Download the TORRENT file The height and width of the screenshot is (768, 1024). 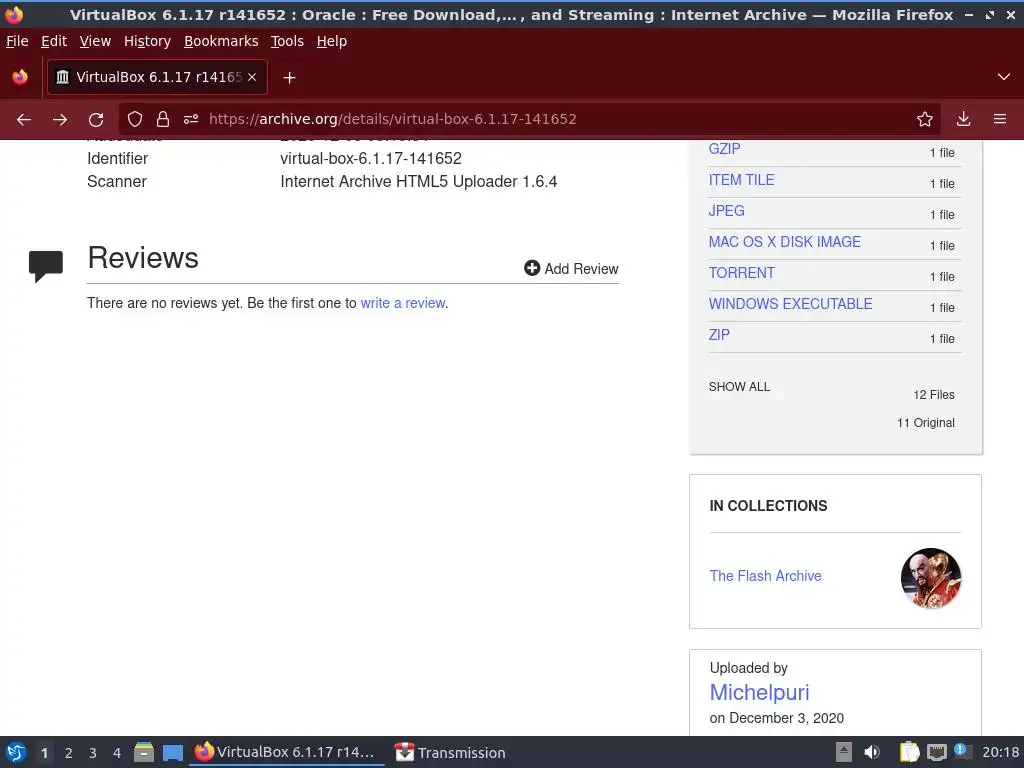tap(741, 273)
